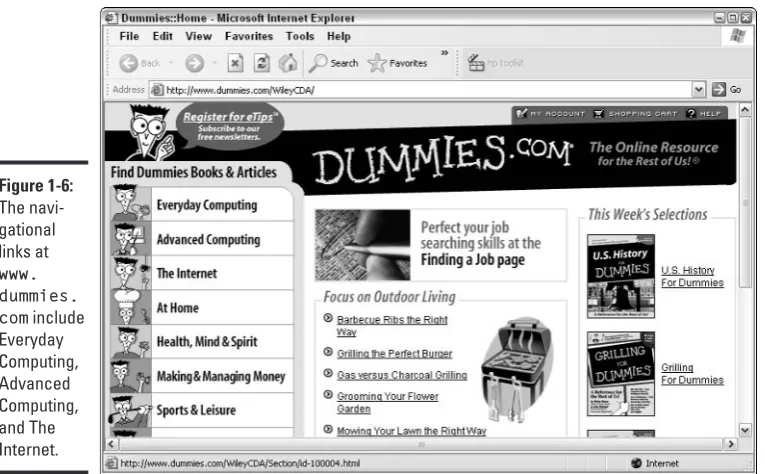This screenshot has height=474, width=765.
Task: Open Grilling For Dummies text link
Action: point(692,374)
